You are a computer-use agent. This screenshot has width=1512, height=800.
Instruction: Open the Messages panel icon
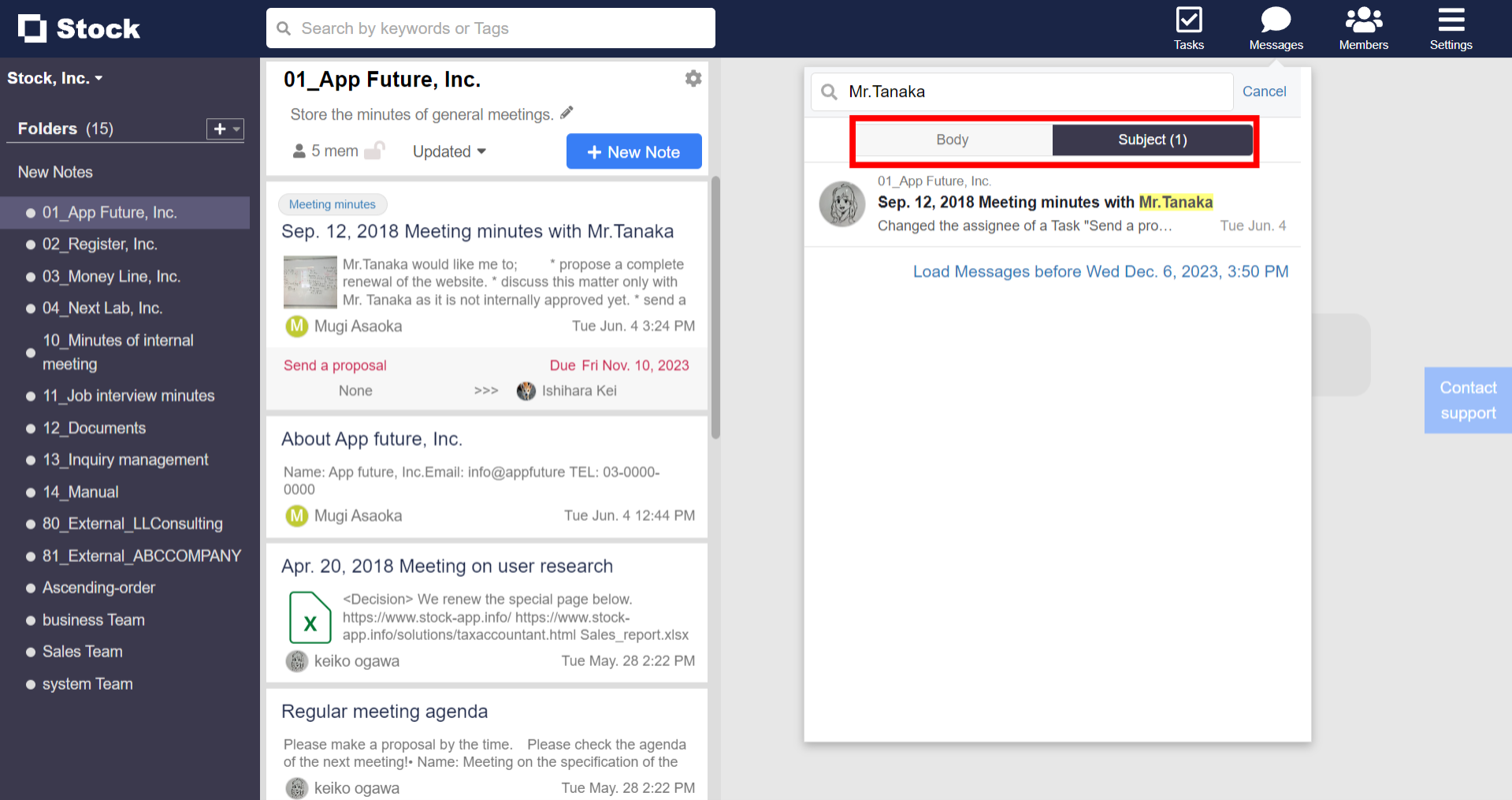(x=1276, y=20)
